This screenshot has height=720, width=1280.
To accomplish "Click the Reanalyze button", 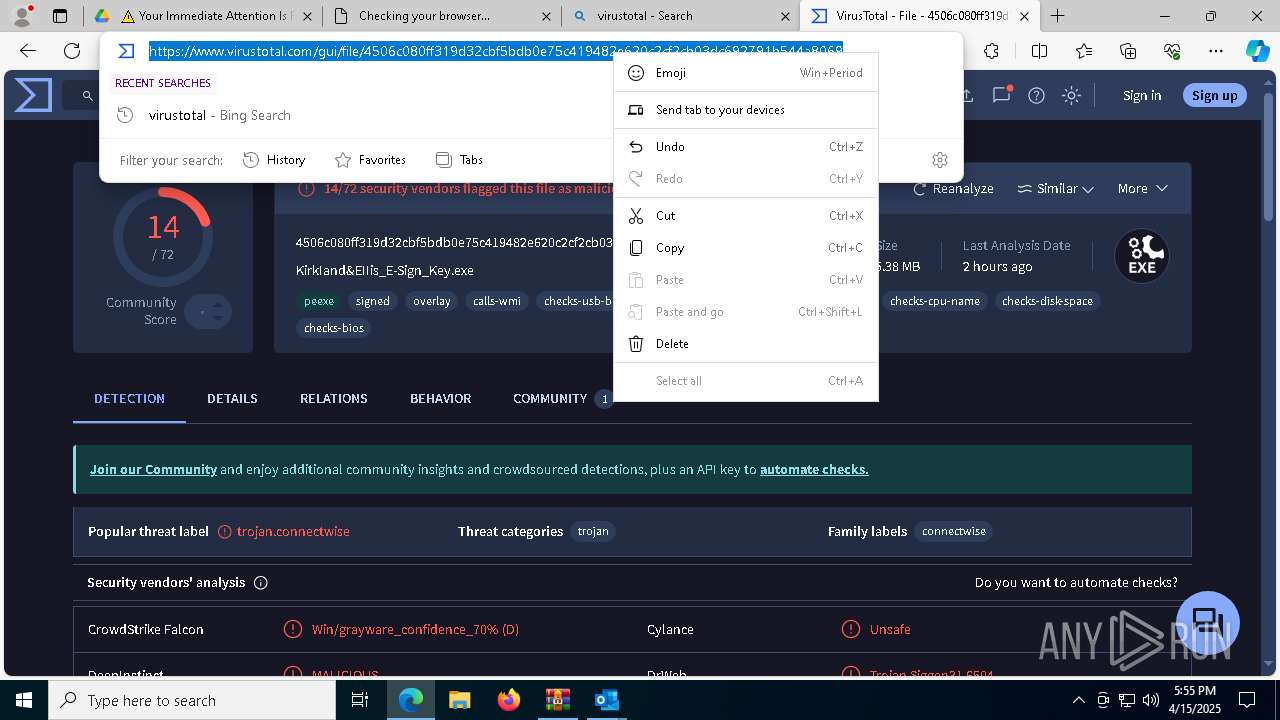I will [x=953, y=188].
